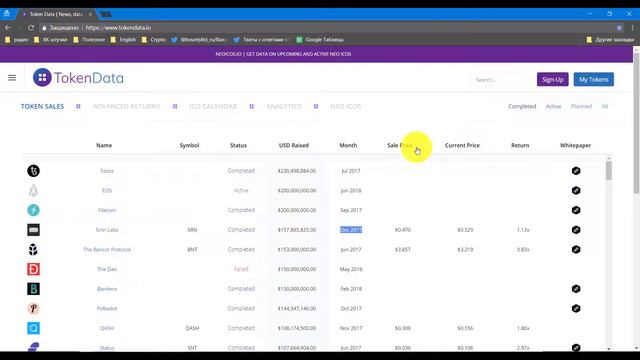Select the highlighted Dec 2017 cell
Viewport: 640px width, 360px height.
click(x=351, y=230)
